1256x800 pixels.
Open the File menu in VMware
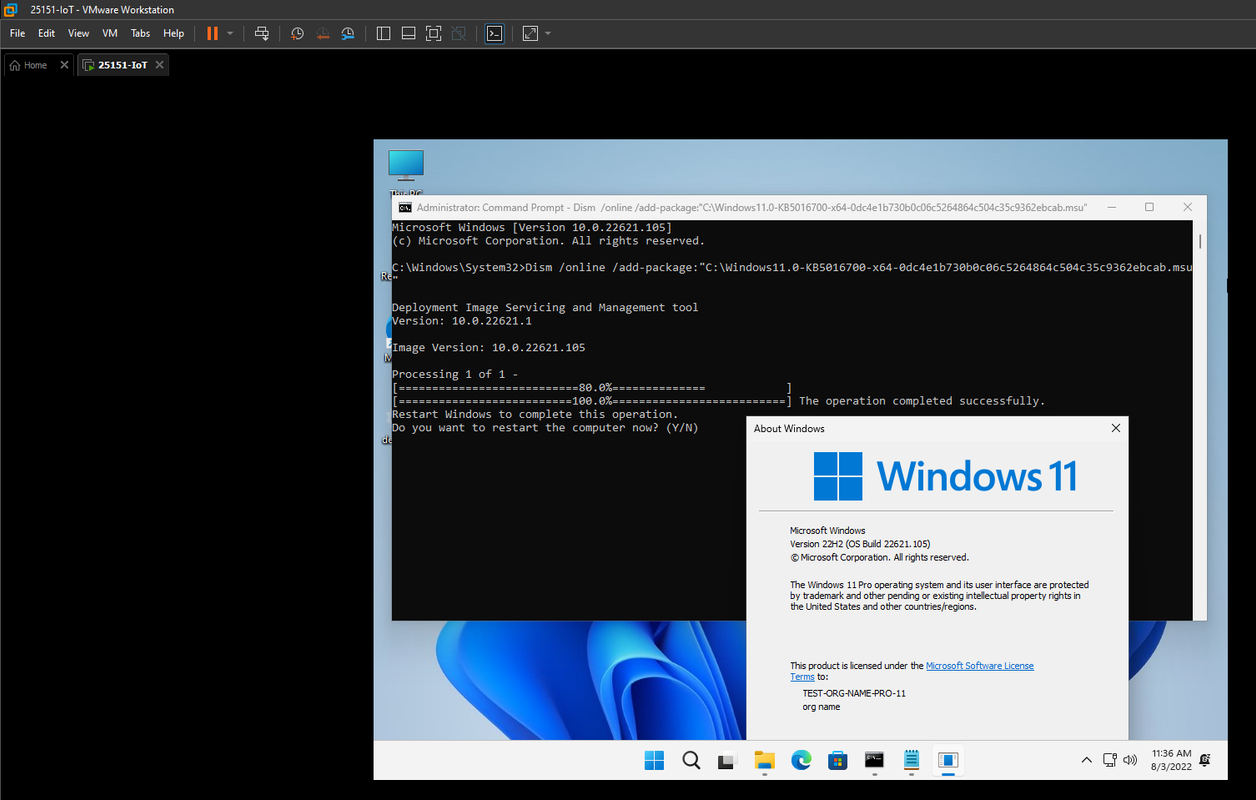tap(17, 33)
